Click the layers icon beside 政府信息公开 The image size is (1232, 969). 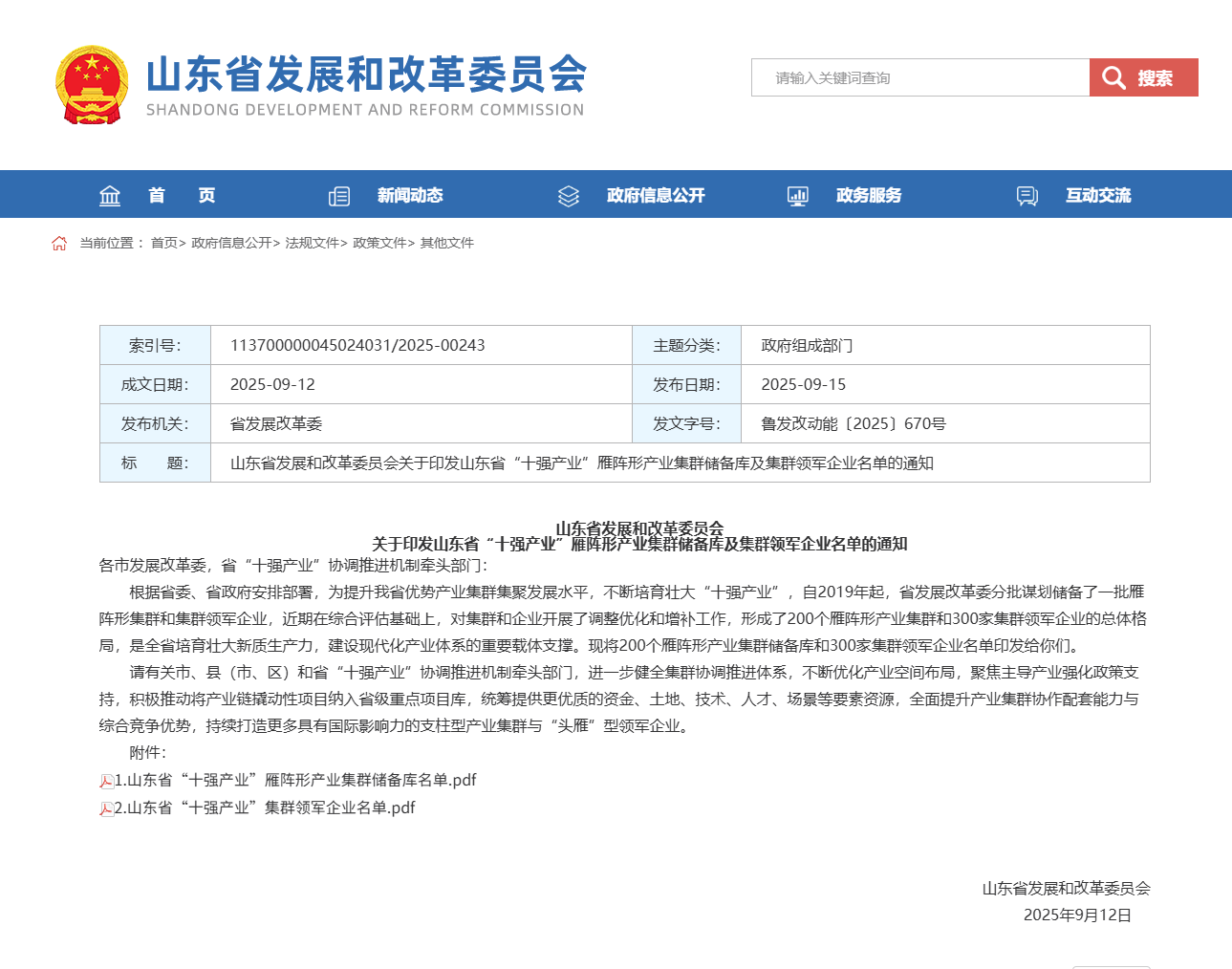(x=569, y=196)
